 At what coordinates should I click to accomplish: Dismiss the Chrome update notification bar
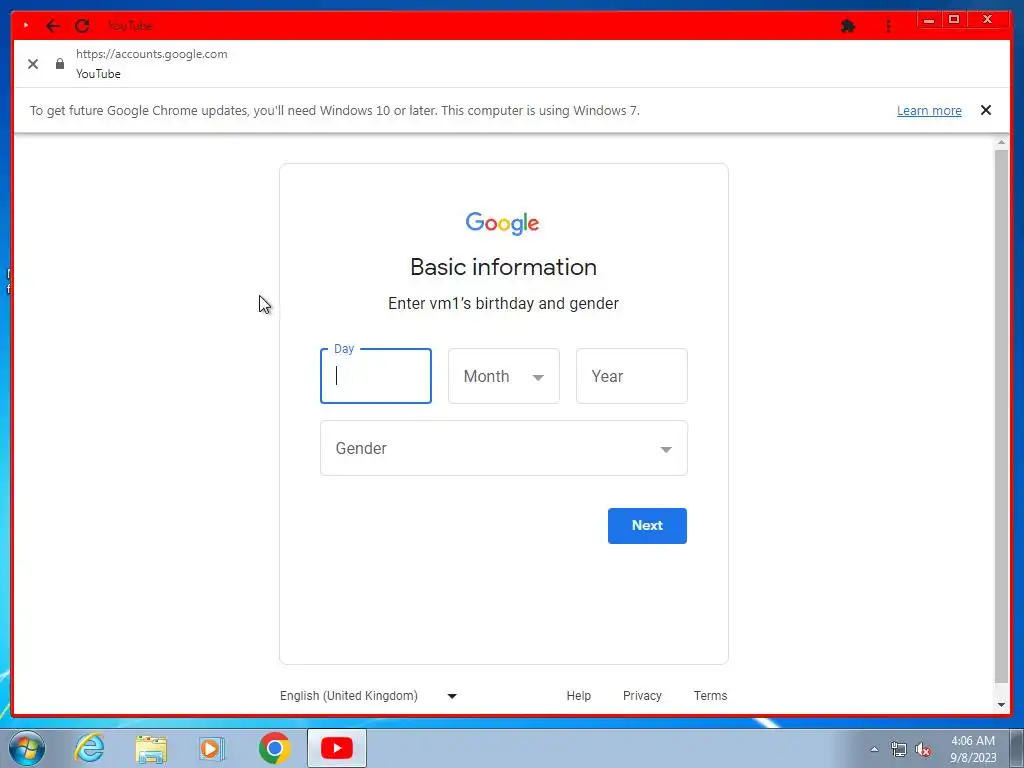(985, 110)
